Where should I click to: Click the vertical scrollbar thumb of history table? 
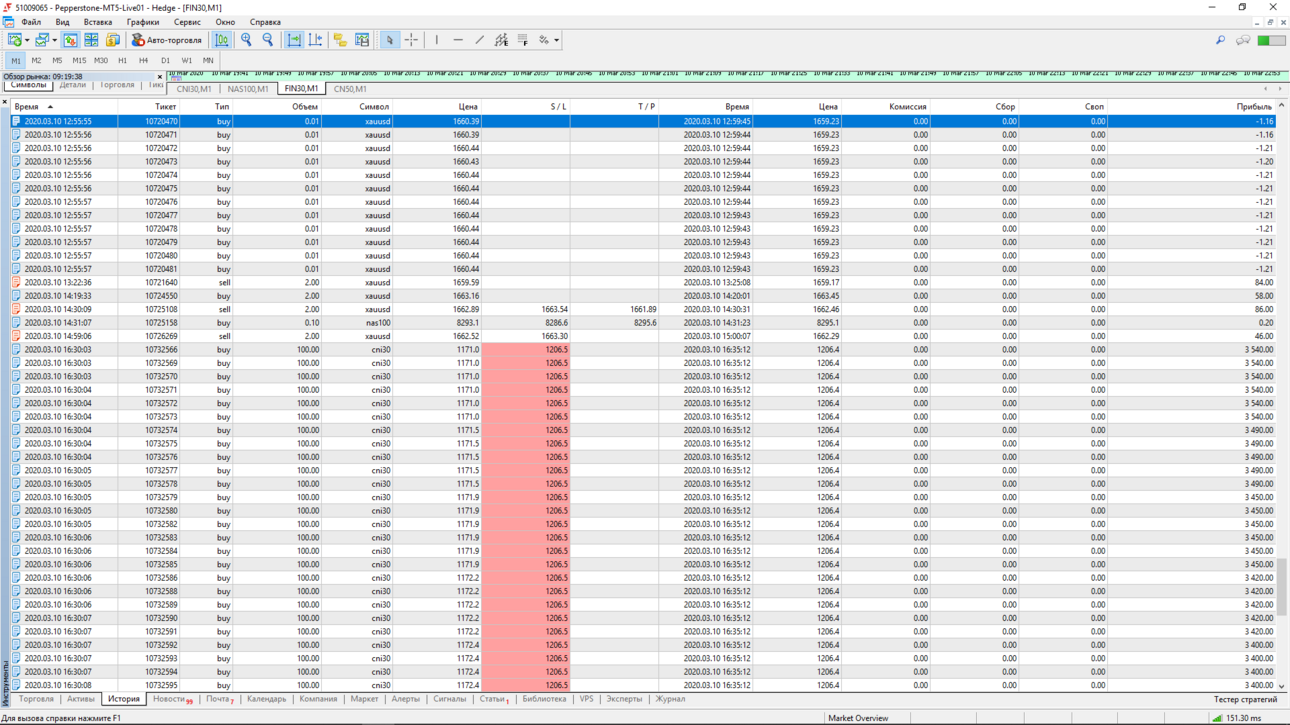point(1282,587)
